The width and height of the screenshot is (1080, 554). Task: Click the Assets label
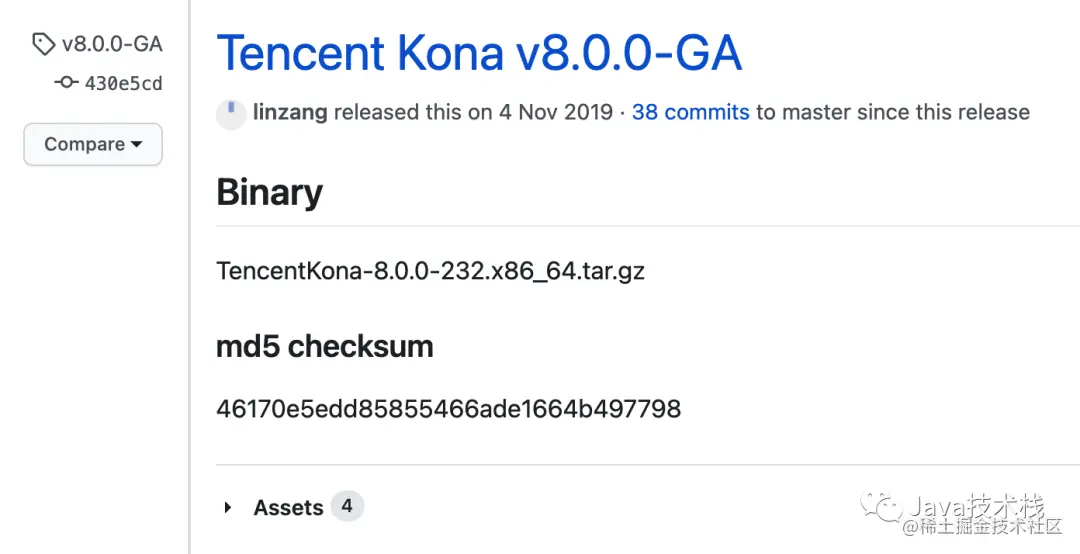coord(288,508)
